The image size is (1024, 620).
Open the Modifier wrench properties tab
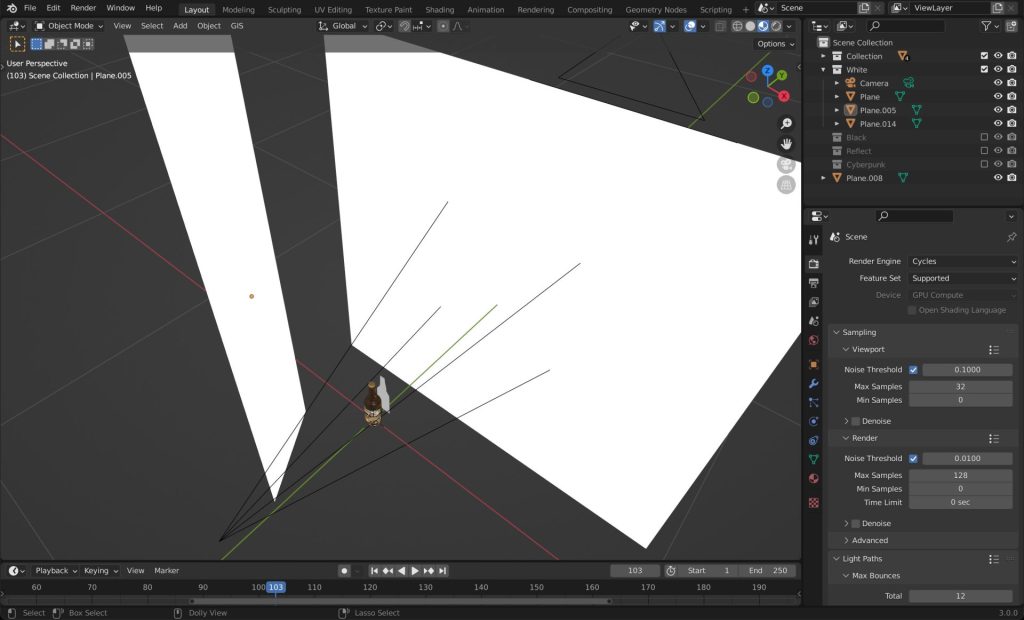[814, 383]
